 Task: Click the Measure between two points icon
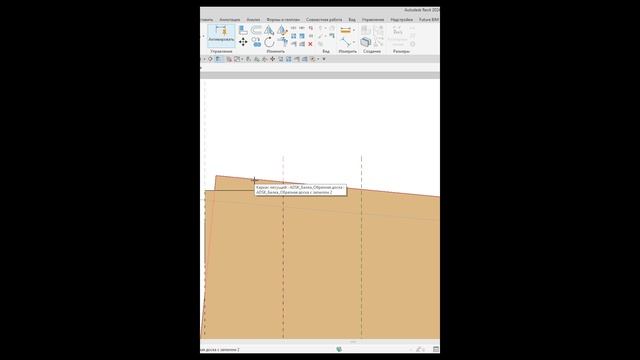coord(346,42)
